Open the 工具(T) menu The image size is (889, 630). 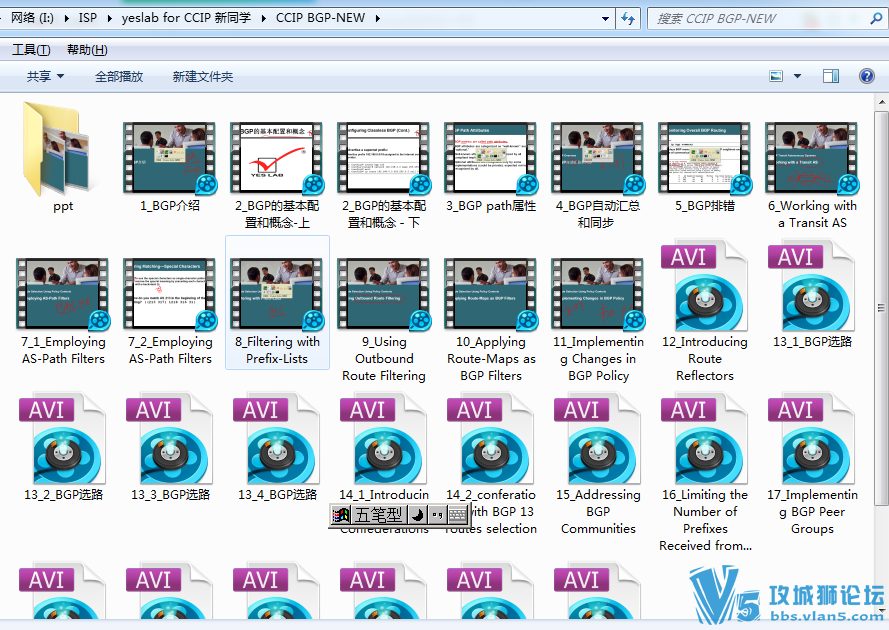point(31,50)
